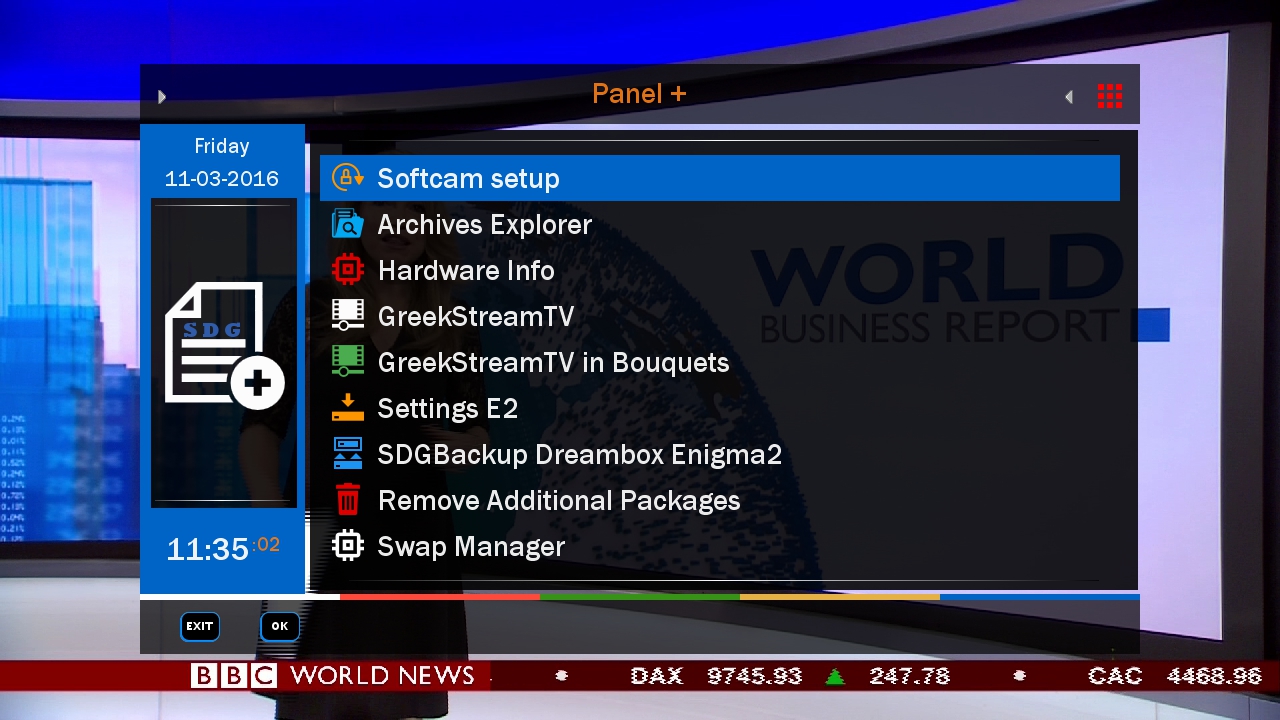Click the date 11-03-2016

pos(222,179)
